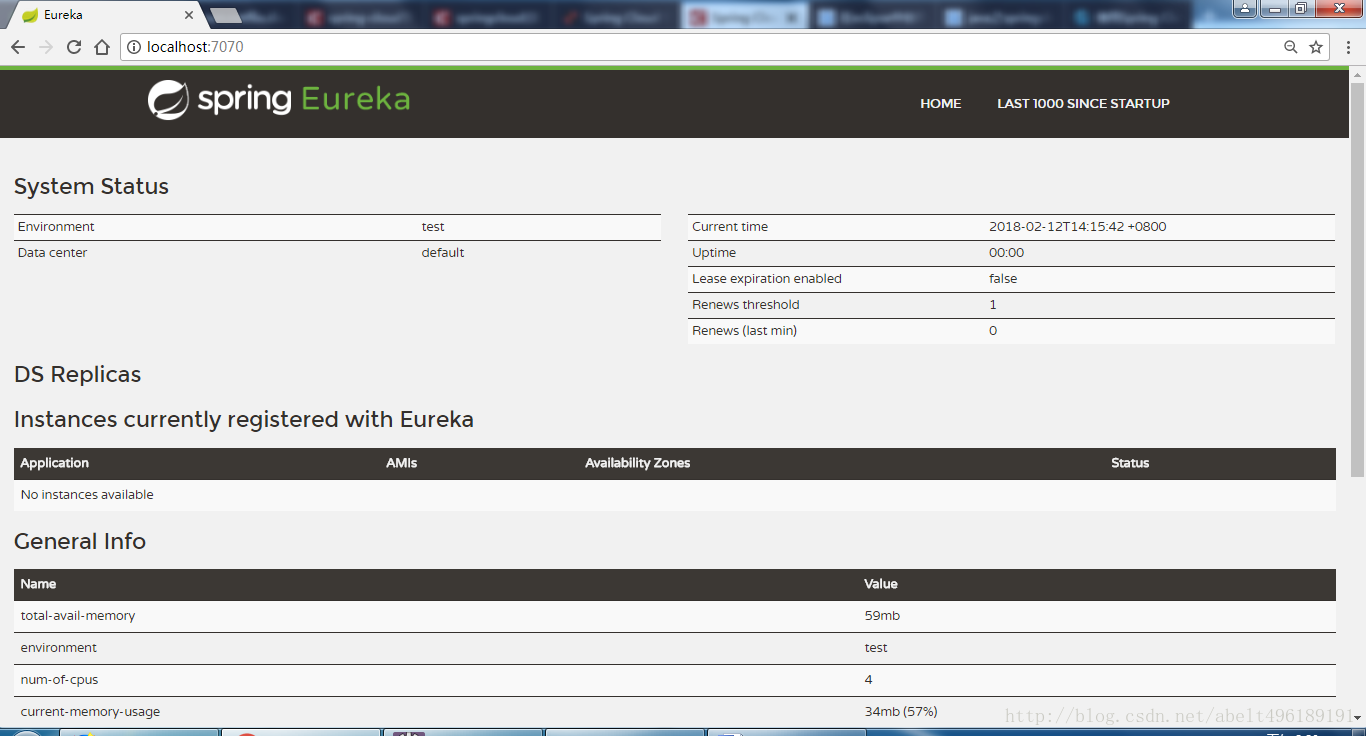Click the Value column header
This screenshot has height=736, width=1366.
881,584
